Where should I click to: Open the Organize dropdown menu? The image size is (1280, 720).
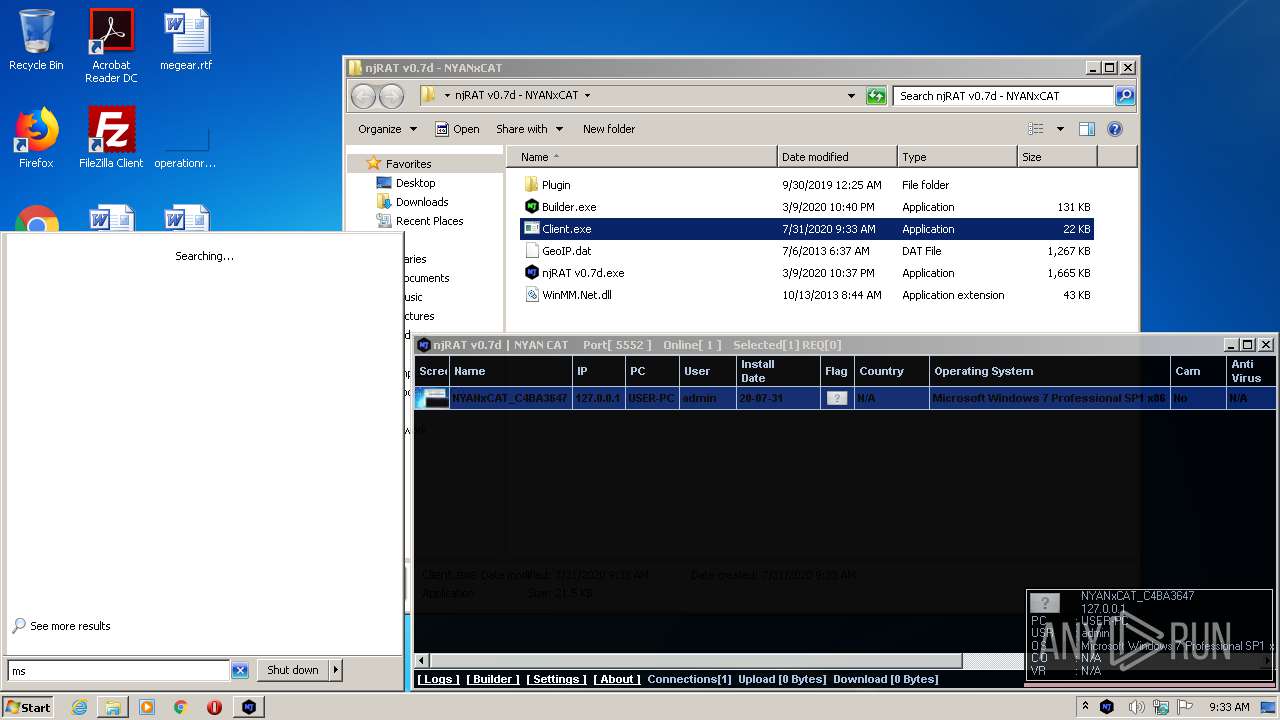tap(387, 129)
